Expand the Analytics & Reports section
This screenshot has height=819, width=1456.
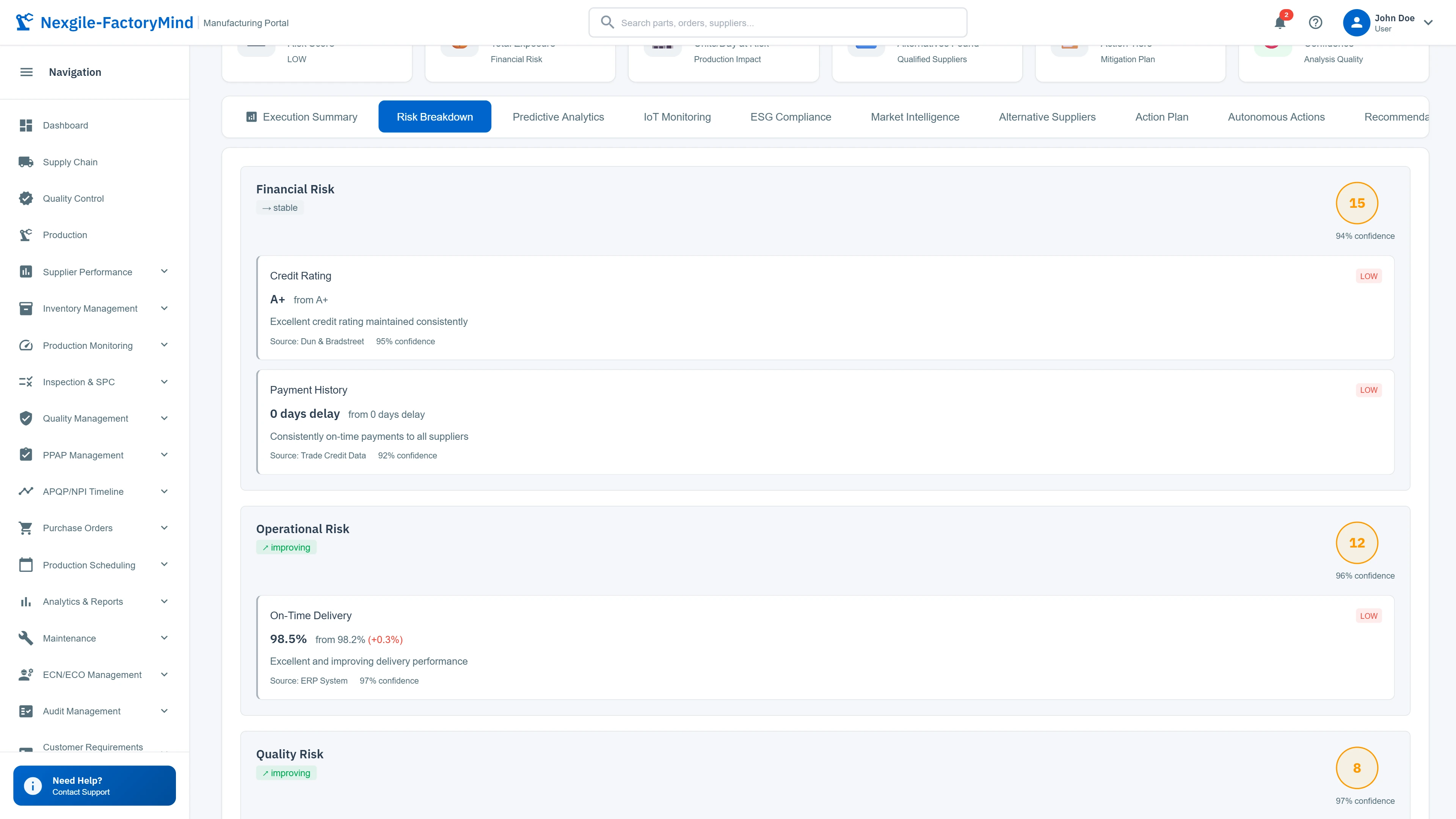pyautogui.click(x=164, y=601)
